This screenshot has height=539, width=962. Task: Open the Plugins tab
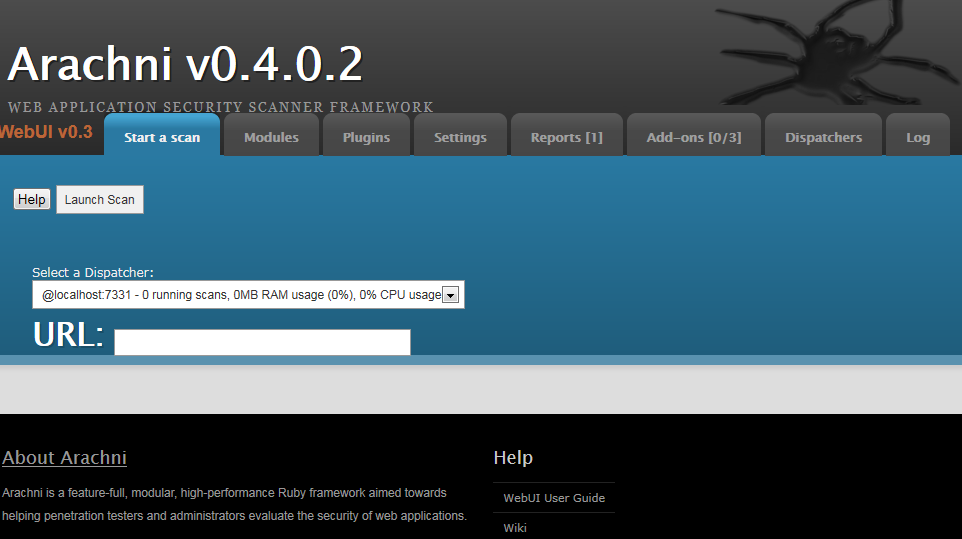[x=366, y=135]
